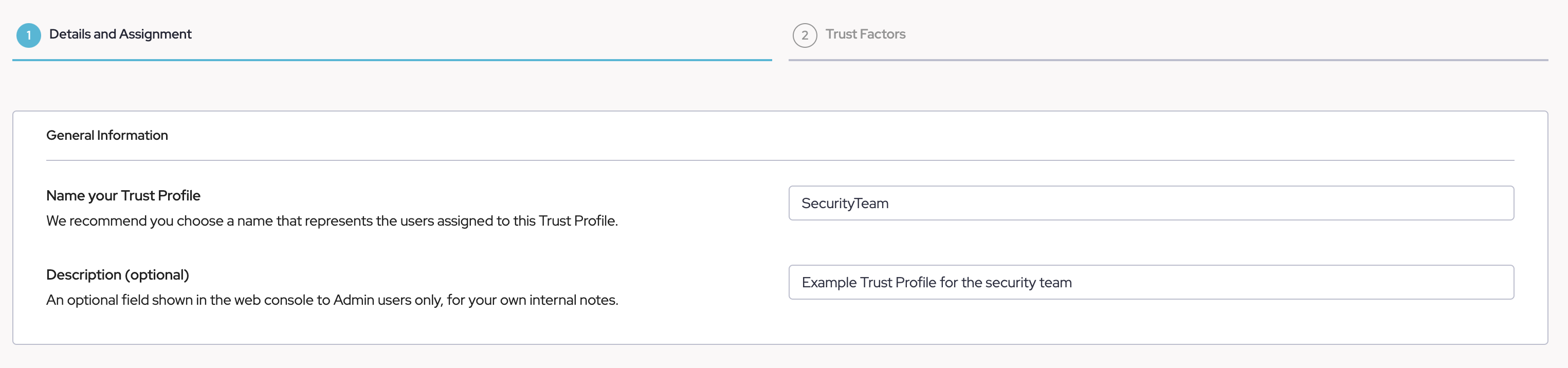Switch to the Trust Factors step
The width and height of the screenshot is (1568, 368).
coord(864,34)
